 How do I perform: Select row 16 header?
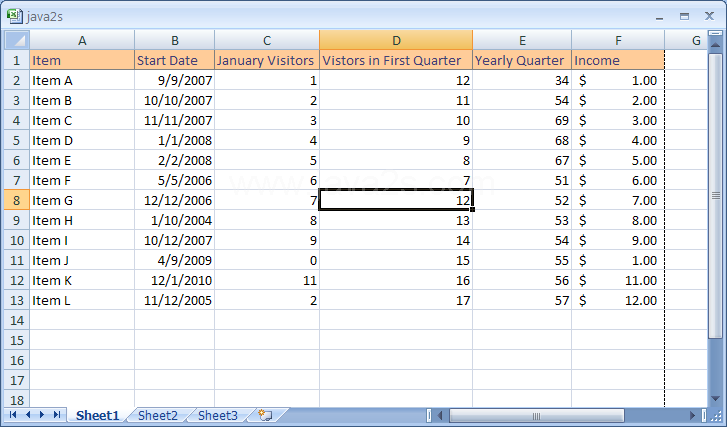(17, 360)
